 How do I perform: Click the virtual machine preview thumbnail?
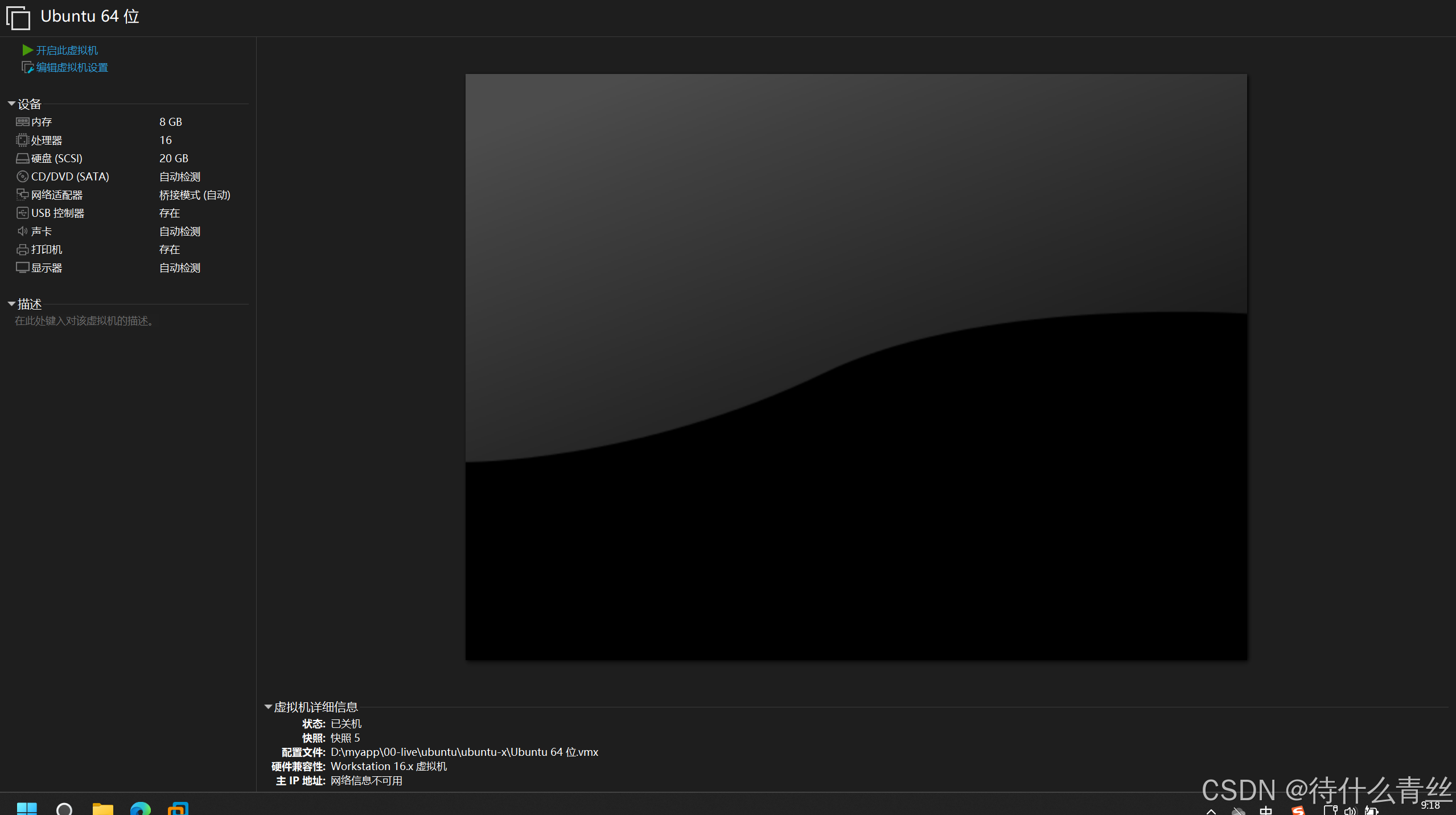point(856,367)
